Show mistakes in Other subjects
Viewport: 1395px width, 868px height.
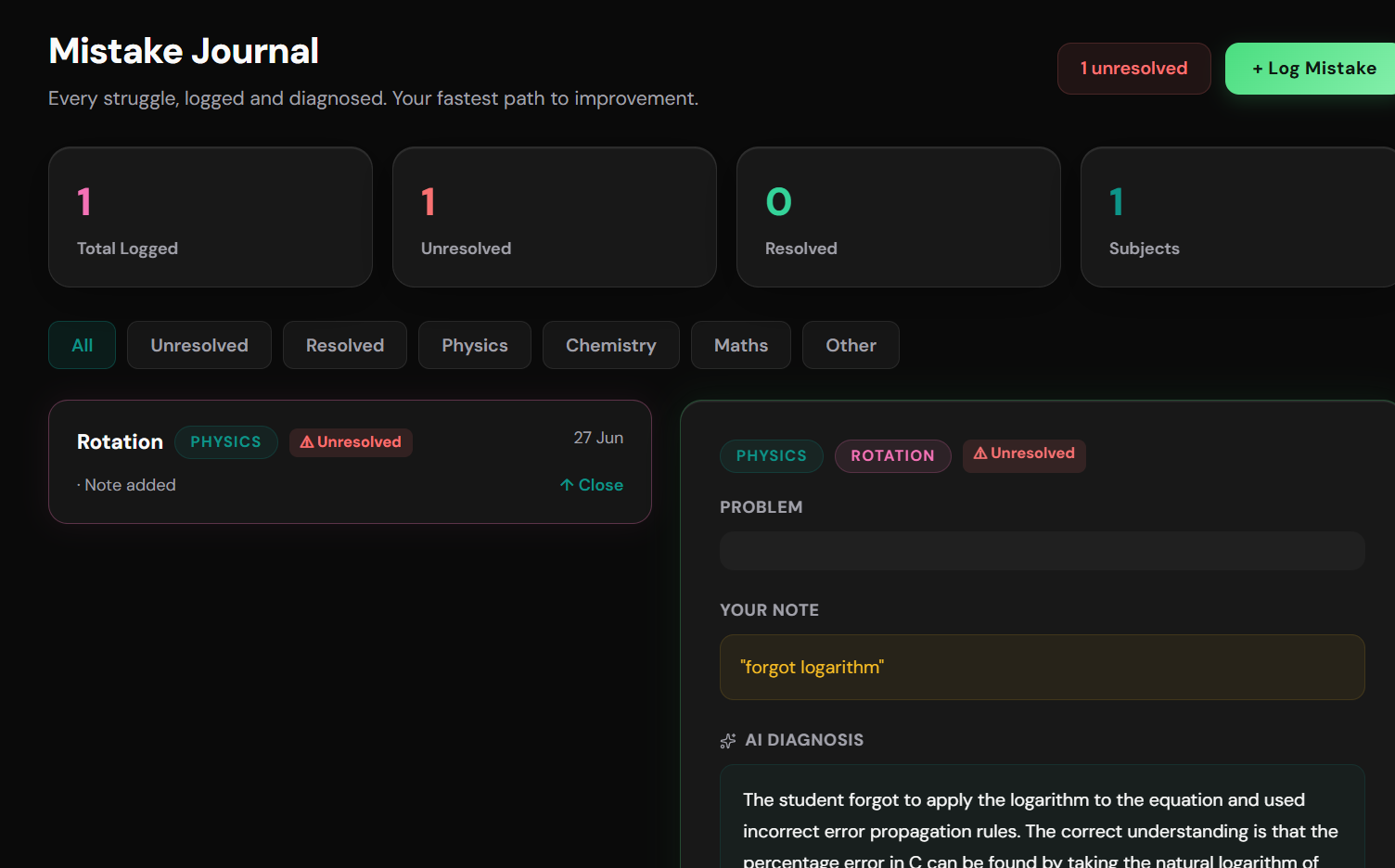851,345
